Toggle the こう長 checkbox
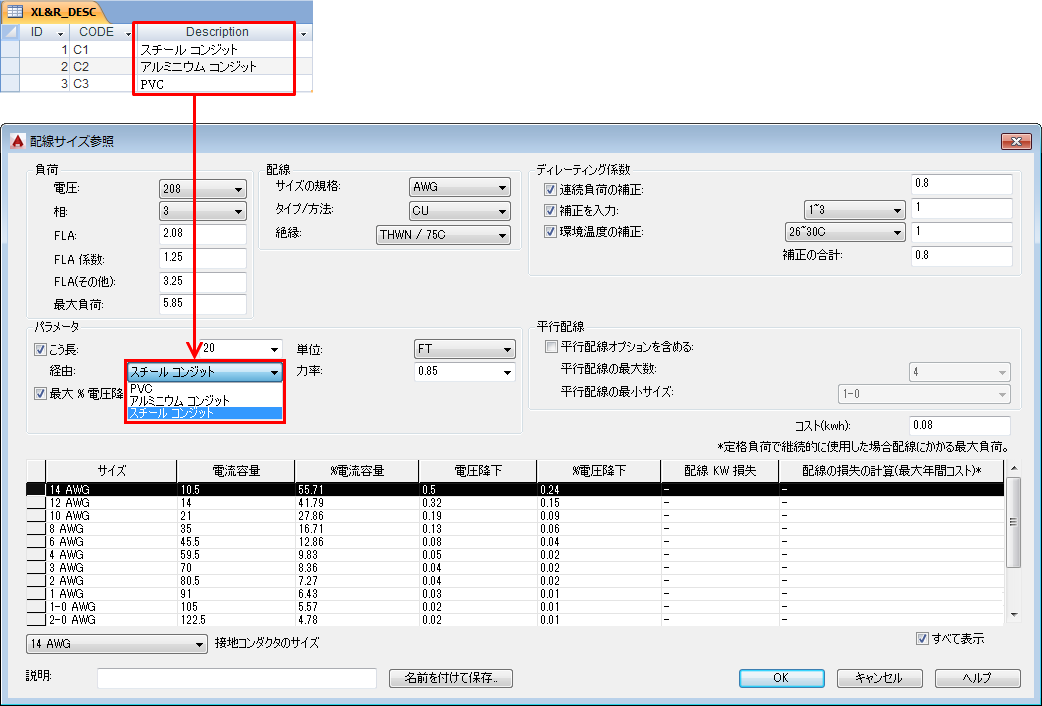Screen dimensions: 1042x706 [40, 349]
